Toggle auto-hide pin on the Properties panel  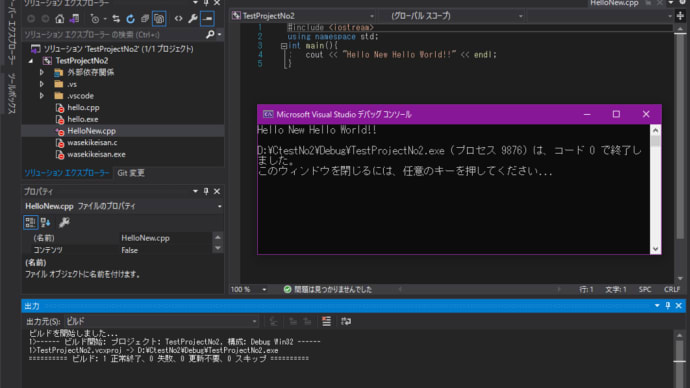tap(206, 191)
